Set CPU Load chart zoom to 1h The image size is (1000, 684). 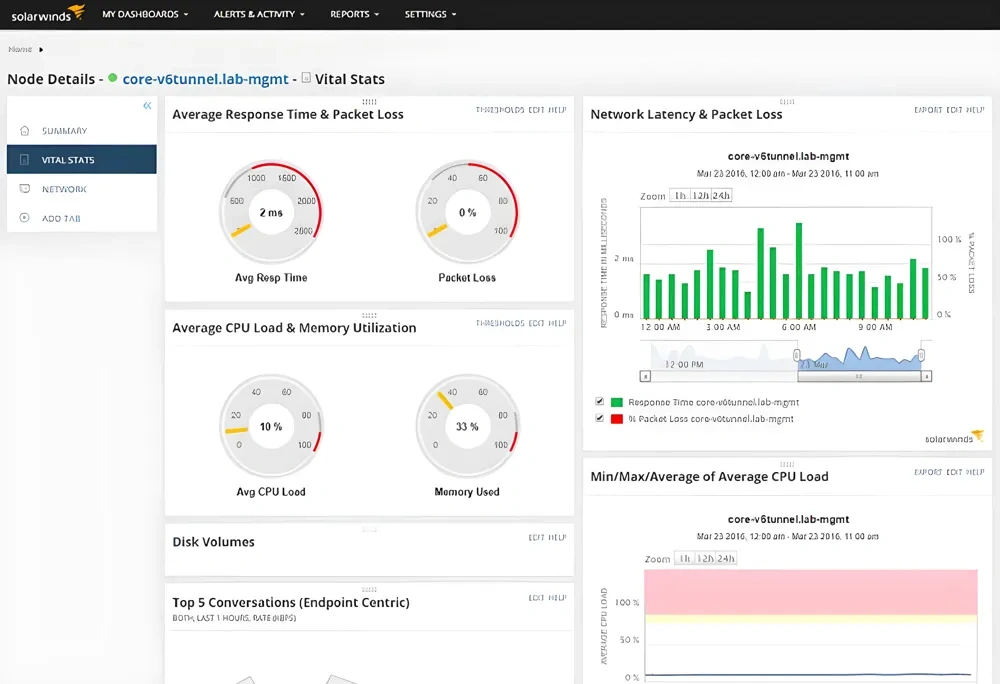[x=684, y=558]
